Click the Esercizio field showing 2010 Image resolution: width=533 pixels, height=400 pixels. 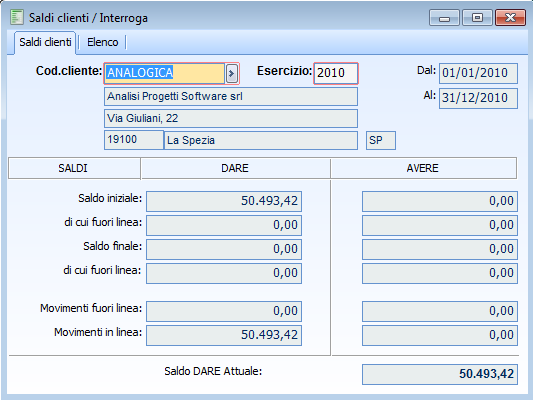pyautogui.click(x=336, y=73)
